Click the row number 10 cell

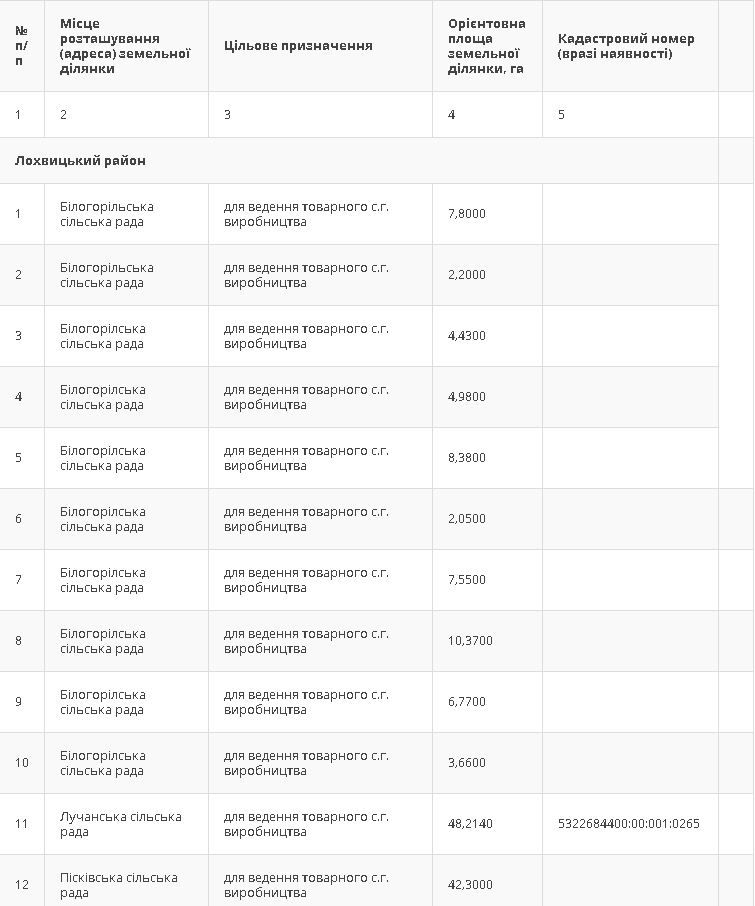tap(22, 763)
